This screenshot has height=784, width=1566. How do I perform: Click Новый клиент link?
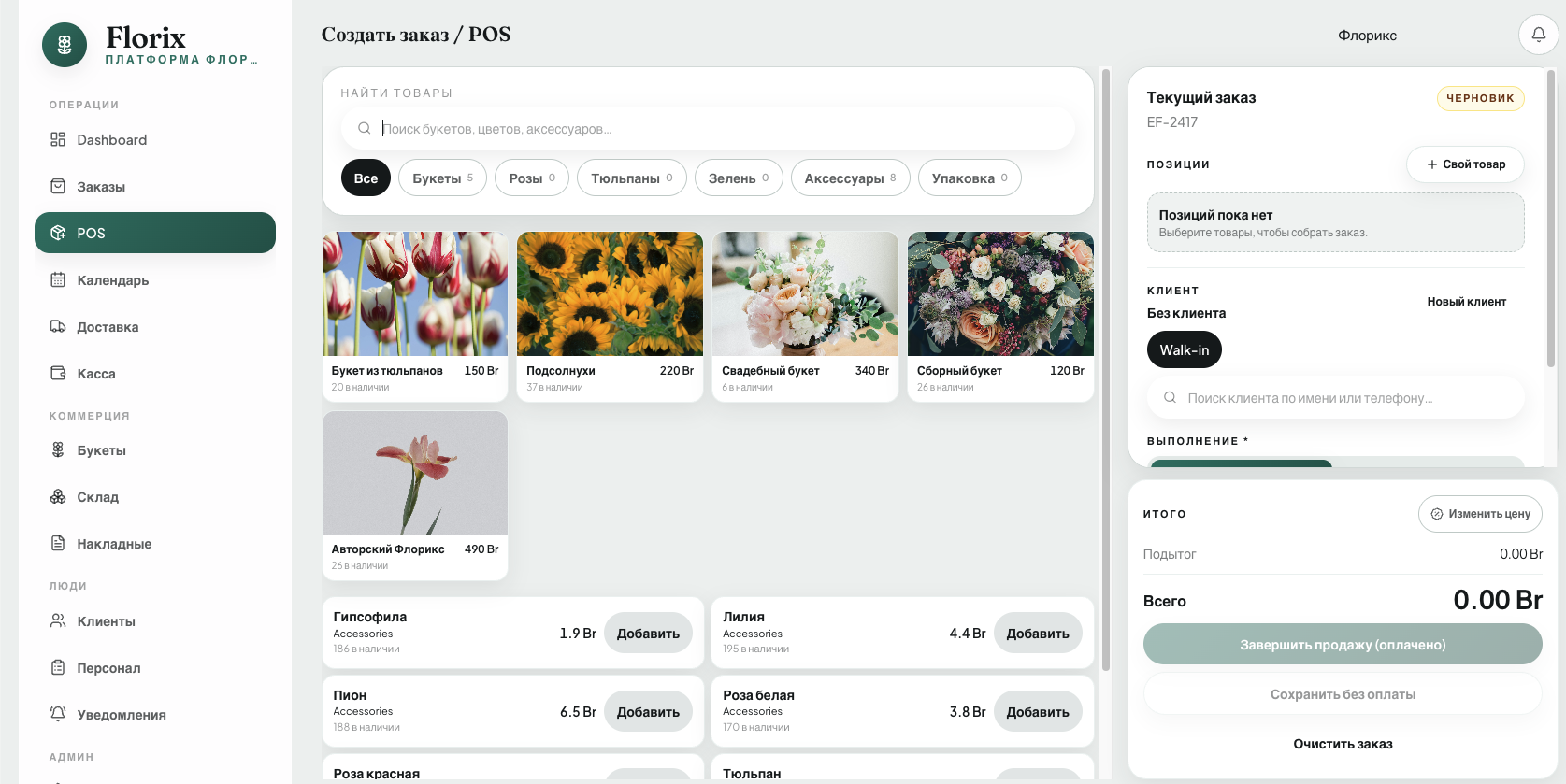[1466, 301]
